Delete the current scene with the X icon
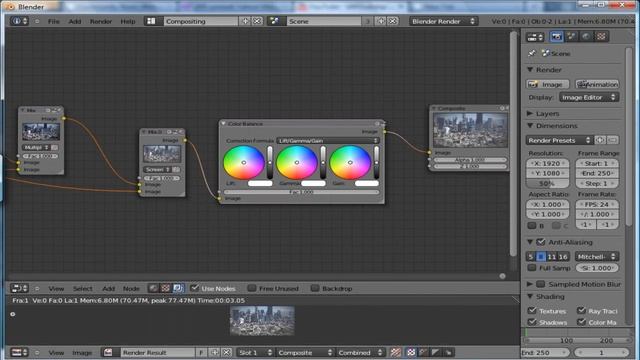 tap(393, 21)
